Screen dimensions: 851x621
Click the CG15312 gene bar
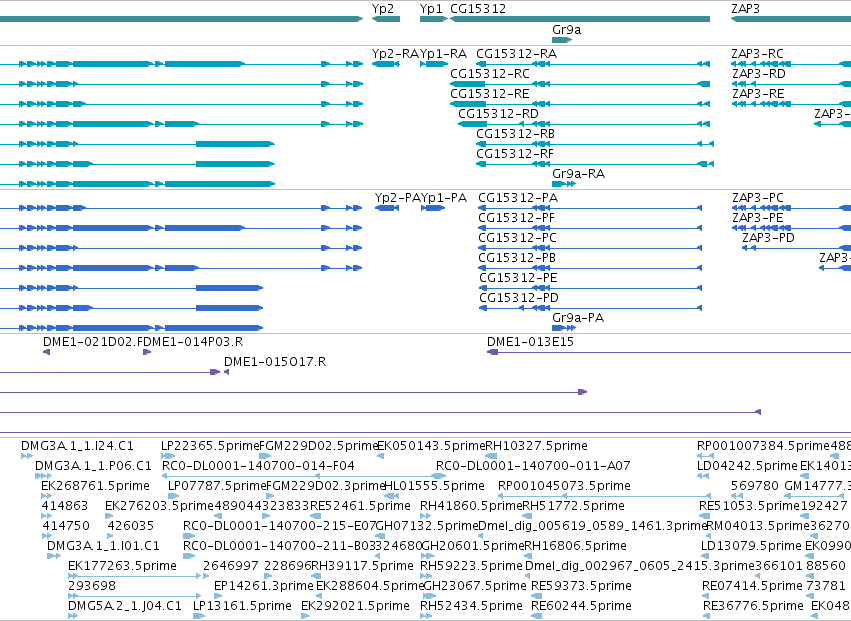tap(580, 19)
